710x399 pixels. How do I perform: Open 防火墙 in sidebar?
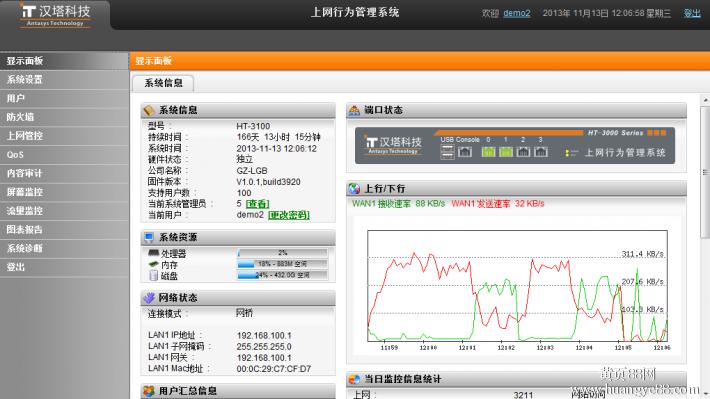pyautogui.click(x=64, y=117)
